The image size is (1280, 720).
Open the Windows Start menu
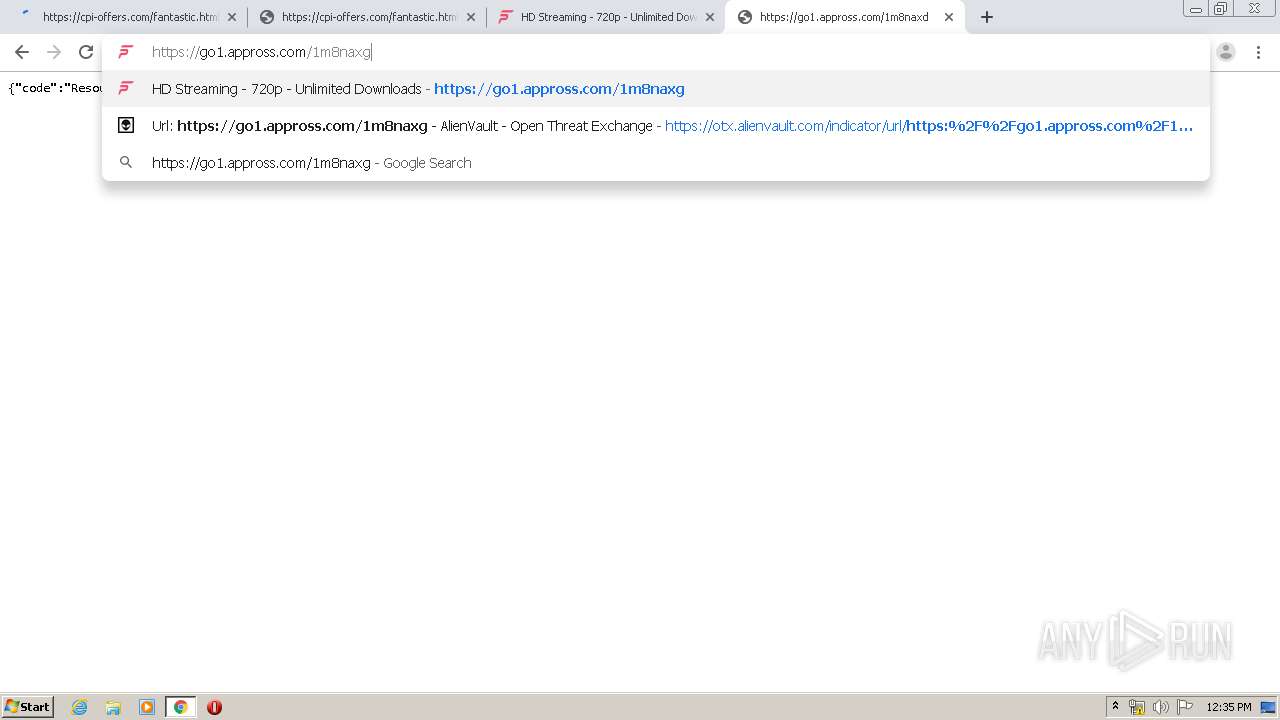[x=28, y=707]
